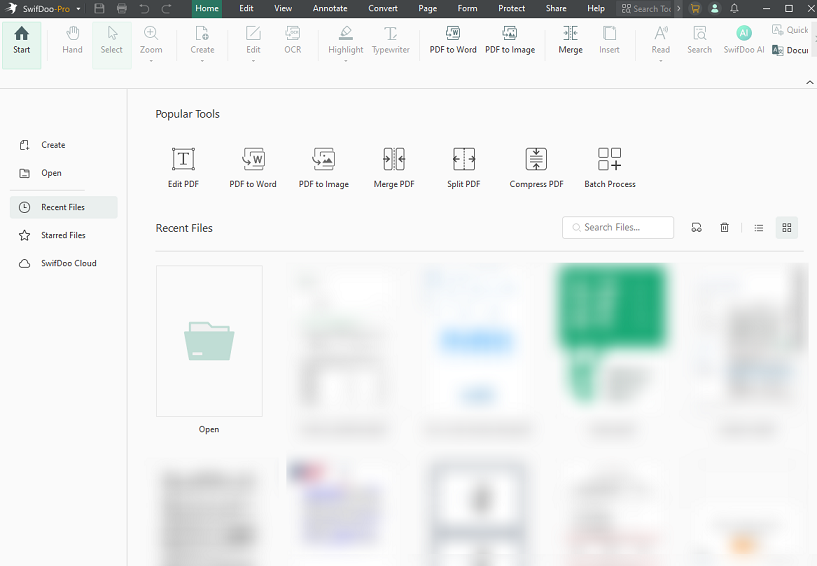Viewport: 817px width, 566px height.
Task: Open the Help tab
Action: (x=596, y=8)
